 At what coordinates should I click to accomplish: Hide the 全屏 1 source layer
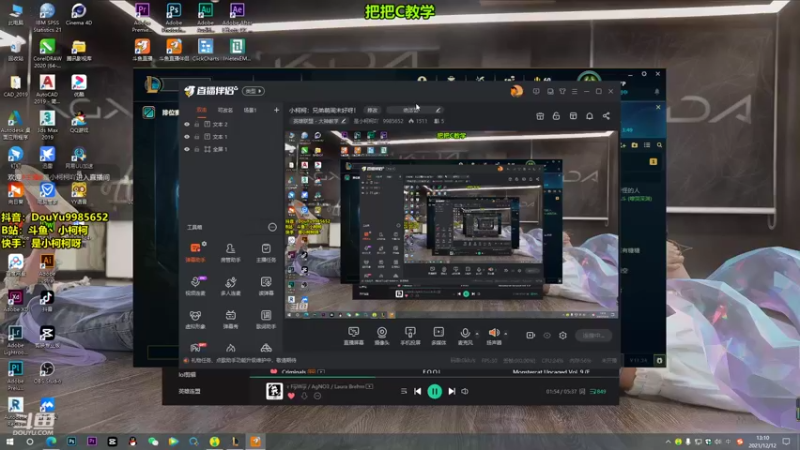187,149
